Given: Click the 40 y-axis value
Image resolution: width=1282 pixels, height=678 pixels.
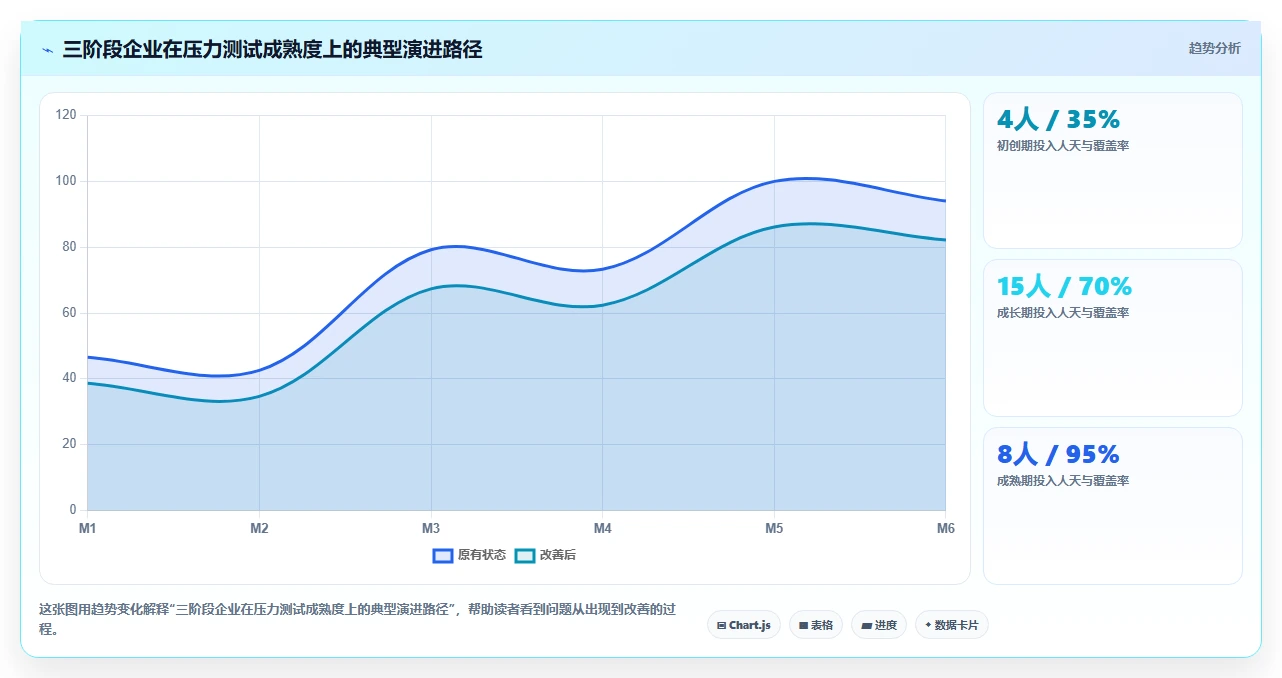Looking at the screenshot, I should point(69,378).
